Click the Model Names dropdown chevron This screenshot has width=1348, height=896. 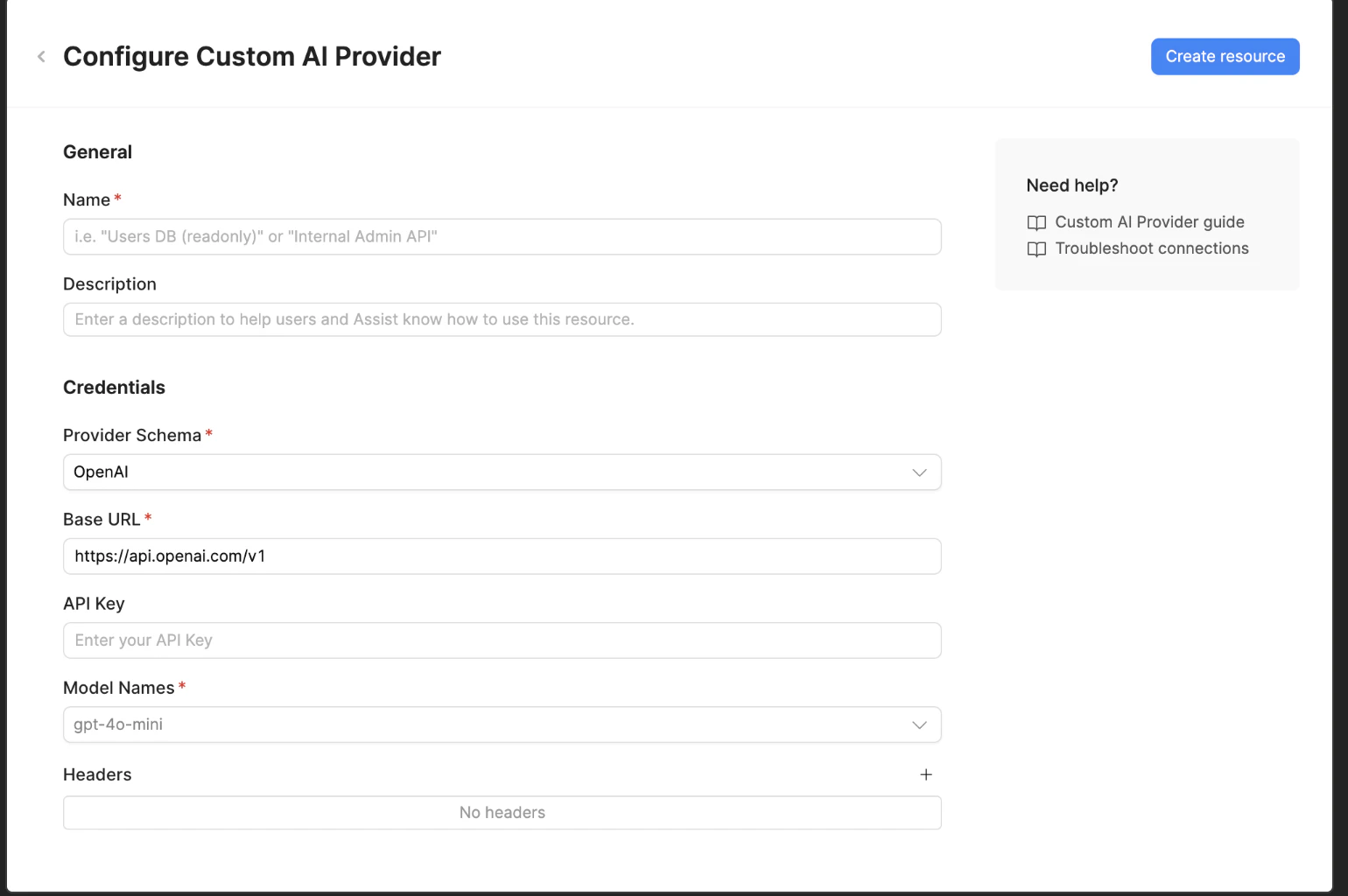(919, 724)
